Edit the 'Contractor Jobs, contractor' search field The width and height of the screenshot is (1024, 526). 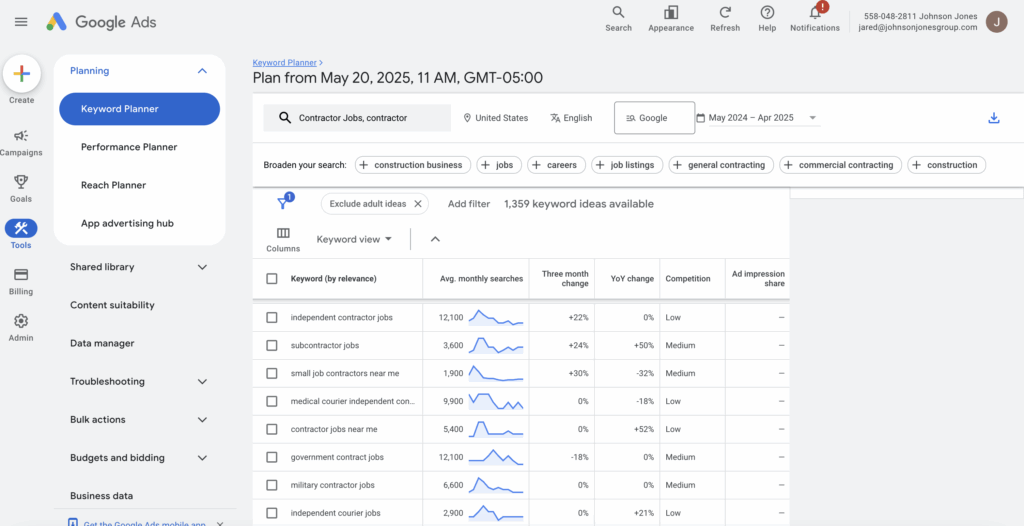click(357, 118)
